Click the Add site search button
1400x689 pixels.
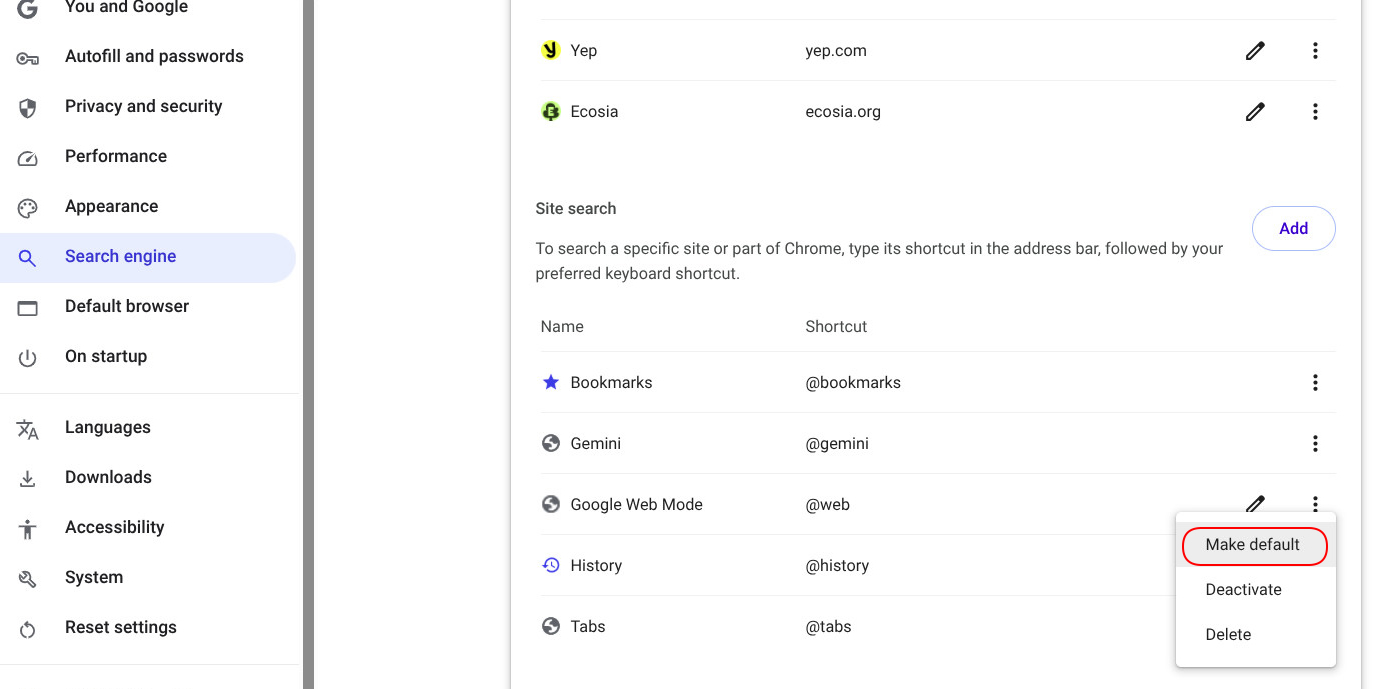pyautogui.click(x=1293, y=228)
